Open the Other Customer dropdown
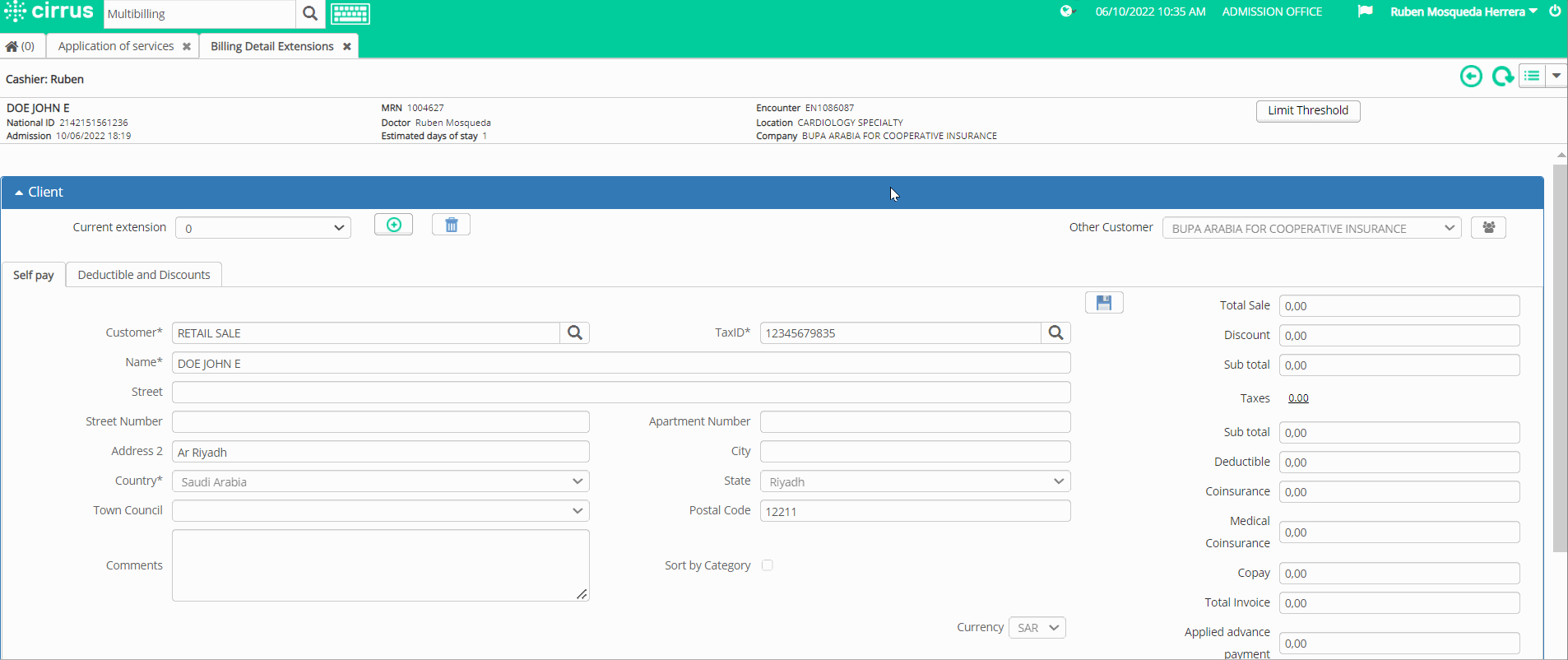 coord(1311,228)
